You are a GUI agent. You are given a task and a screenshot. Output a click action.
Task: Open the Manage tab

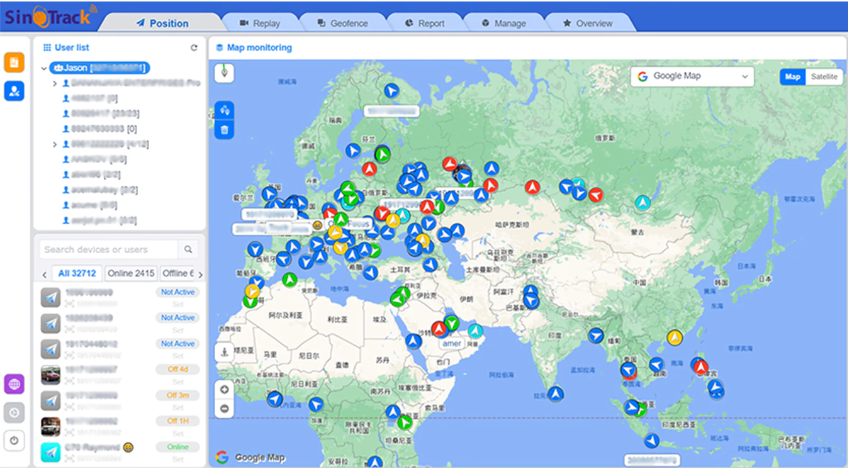coord(504,23)
